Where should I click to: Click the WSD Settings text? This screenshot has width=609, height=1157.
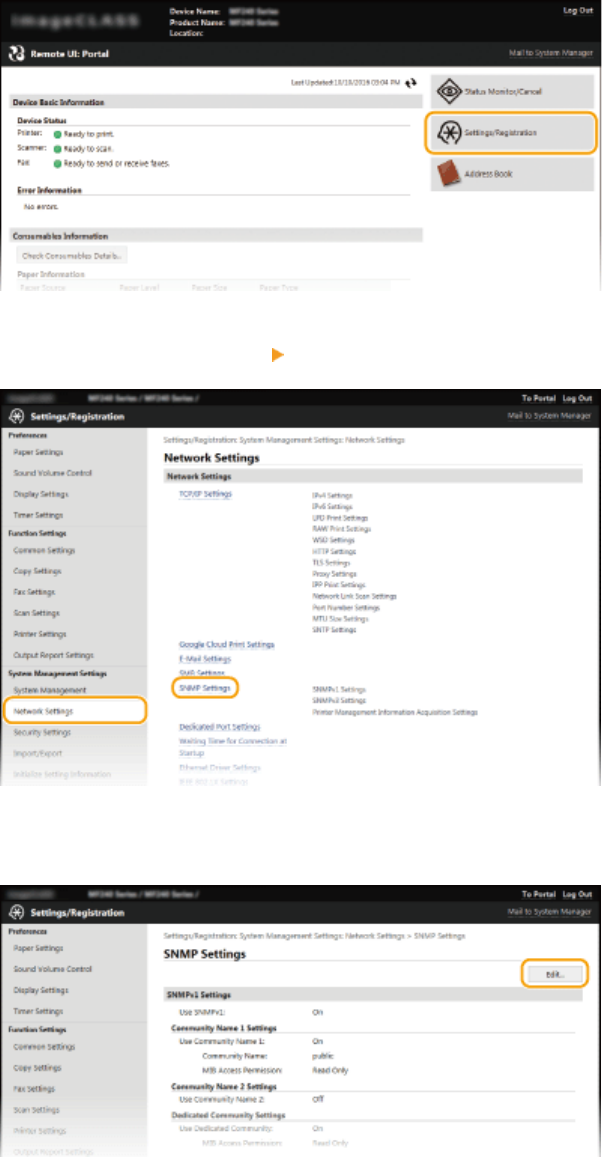333,540
